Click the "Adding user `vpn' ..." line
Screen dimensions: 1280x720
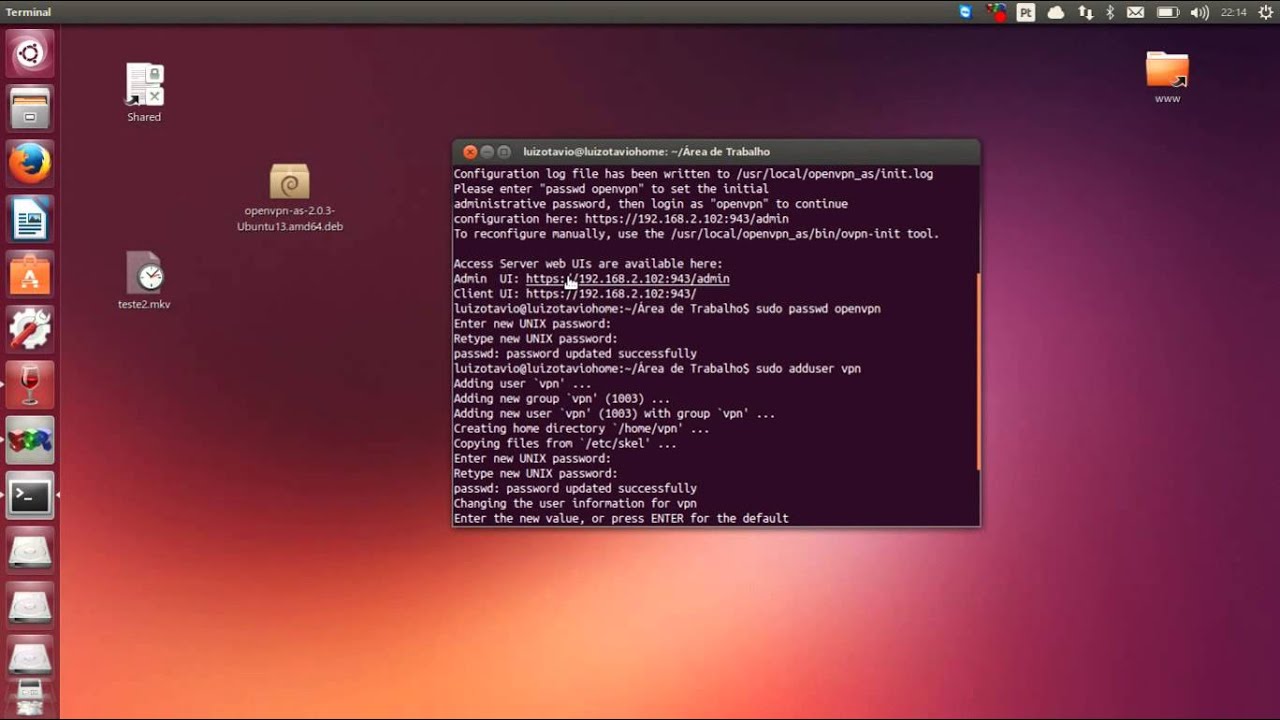pyautogui.click(x=522, y=384)
